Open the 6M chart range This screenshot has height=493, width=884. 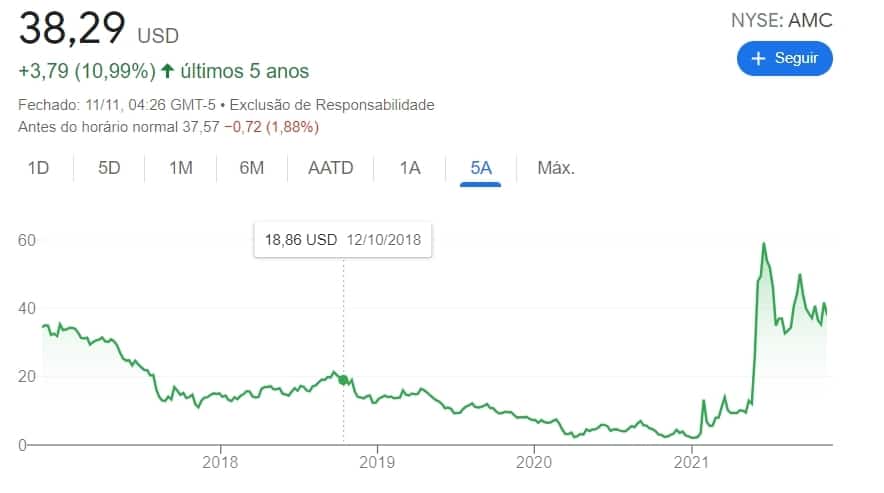[252, 168]
